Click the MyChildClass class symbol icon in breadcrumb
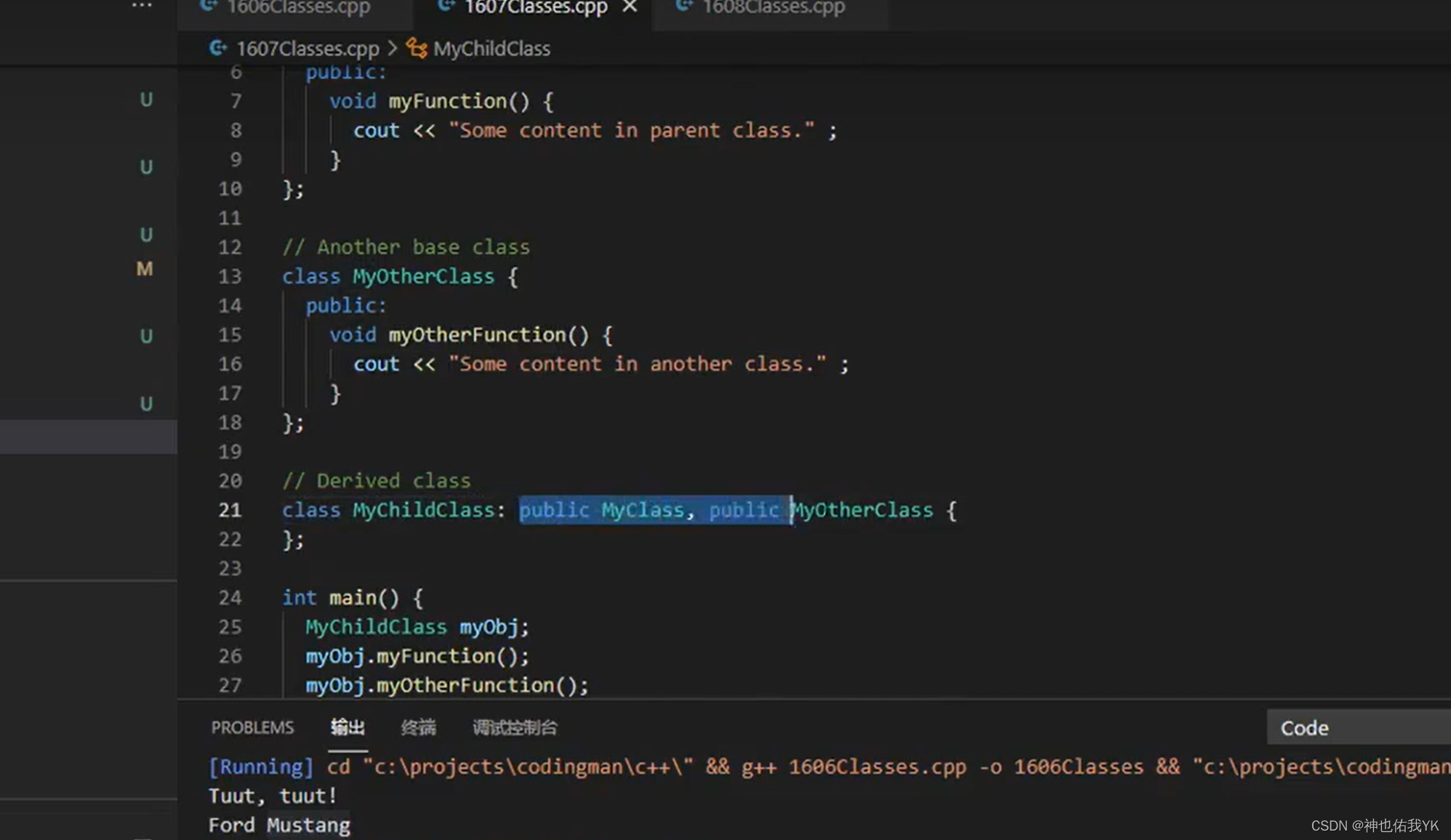Screen dimensions: 1451x840 coord(417,48)
